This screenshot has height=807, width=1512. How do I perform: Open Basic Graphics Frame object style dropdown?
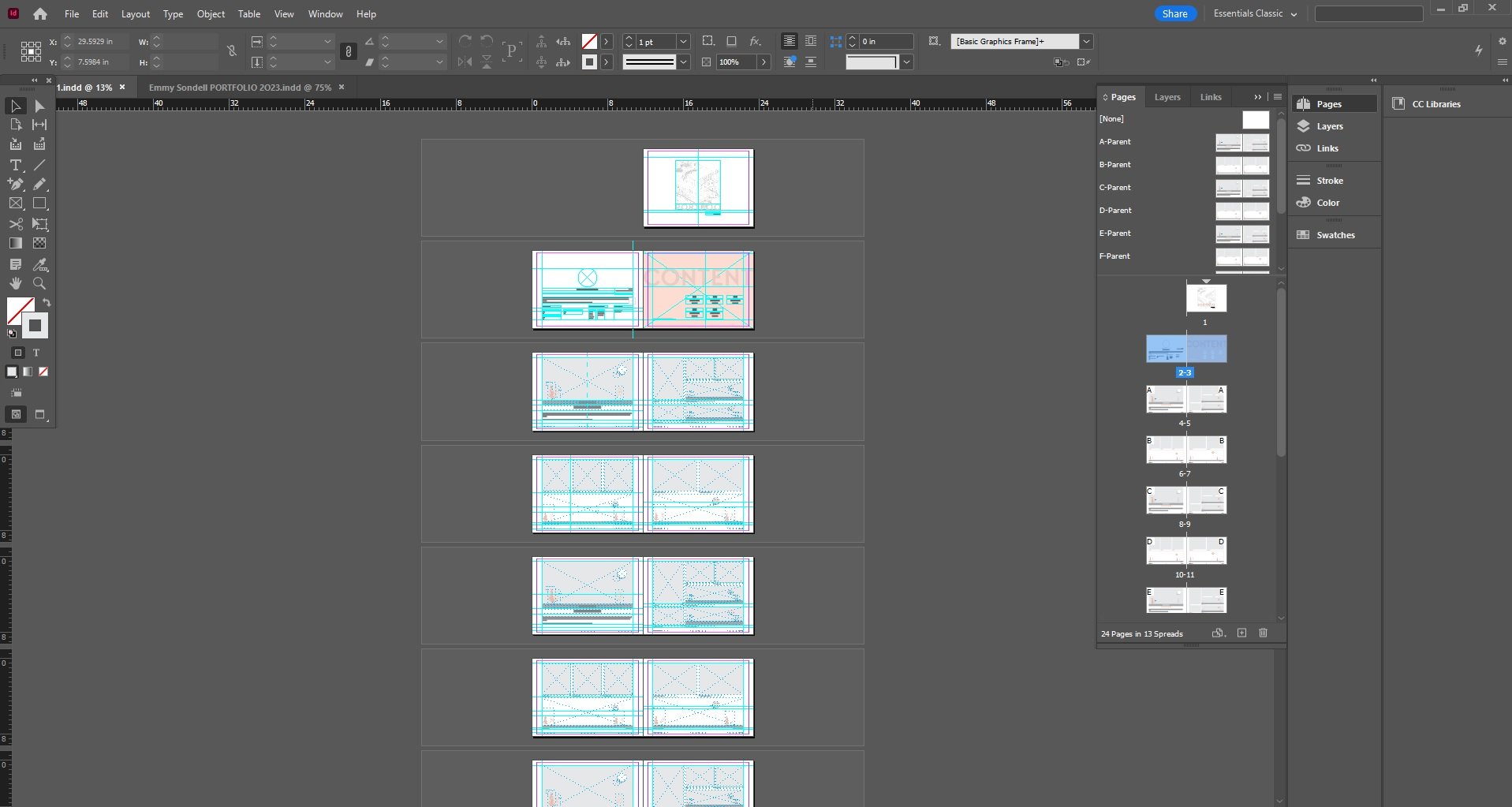[x=1086, y=41]
